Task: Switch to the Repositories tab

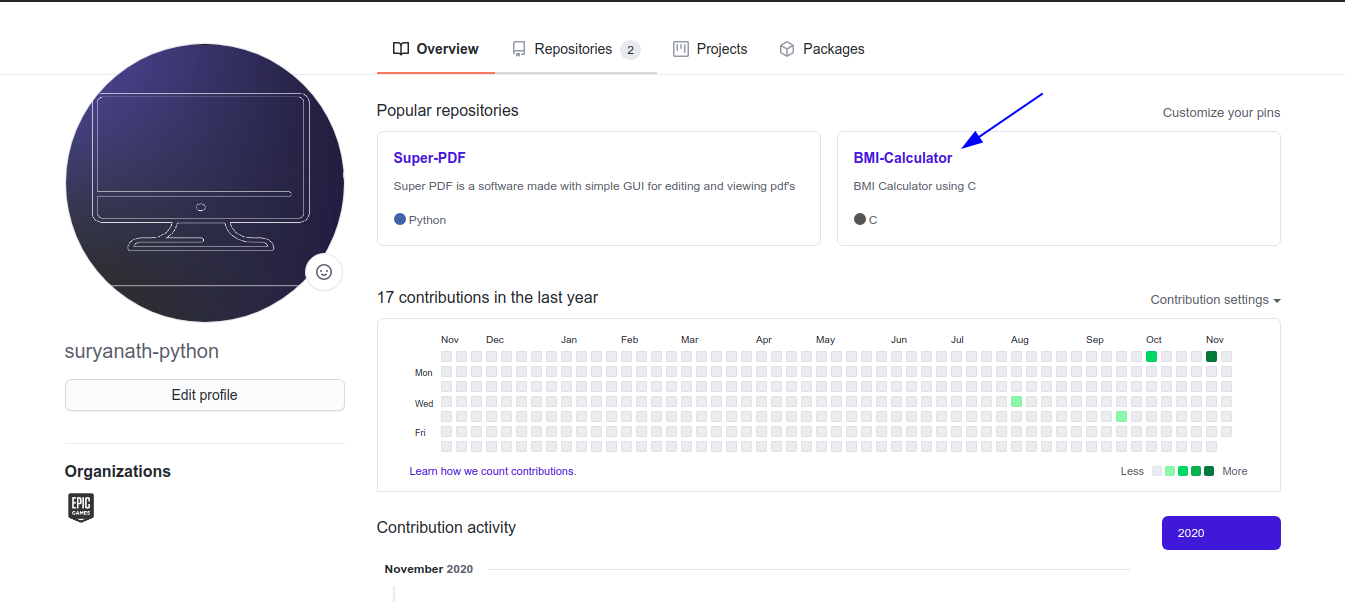Action: pos(573,49)
